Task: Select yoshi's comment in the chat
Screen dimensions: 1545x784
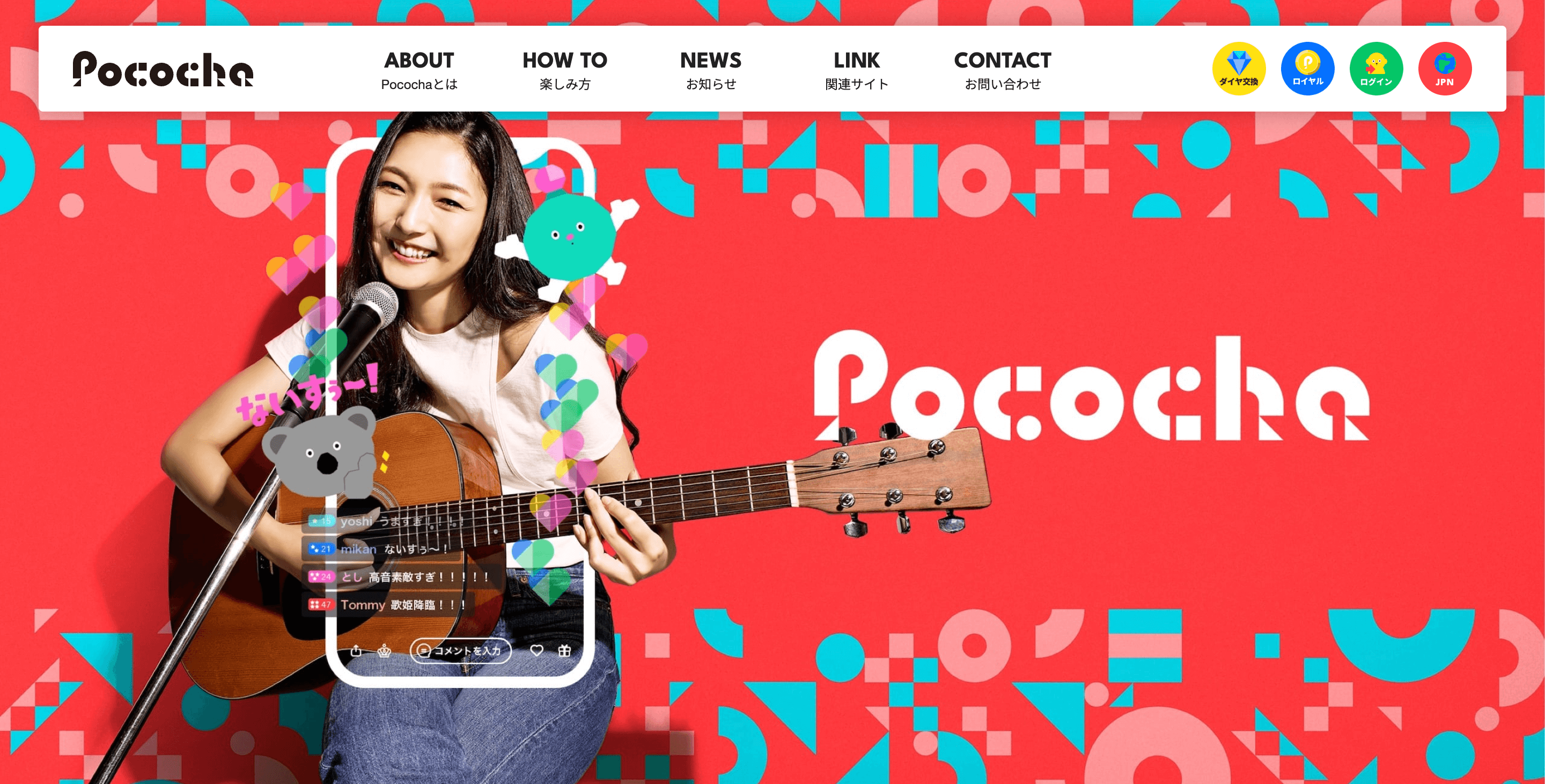Action: click(384, 521)
